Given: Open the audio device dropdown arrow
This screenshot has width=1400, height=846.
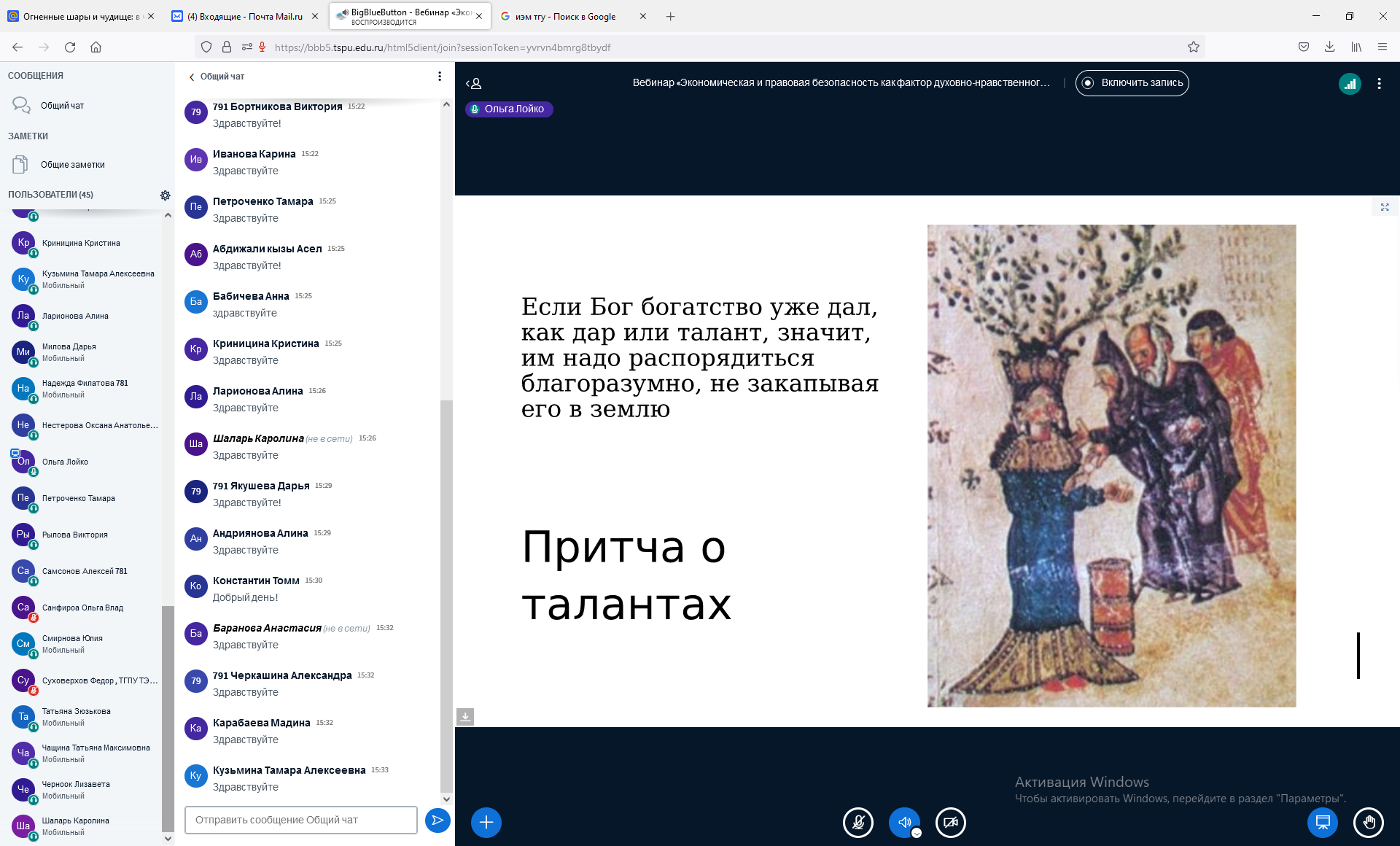Looking at the screenshot, I should pyautogui.click(x=917, y=833).
